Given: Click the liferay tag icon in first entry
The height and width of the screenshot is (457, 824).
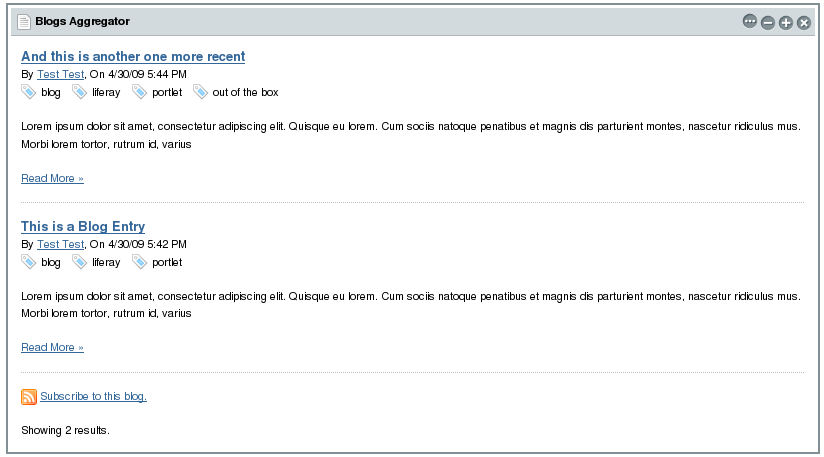Looking at the screenshot, I should point(80,92).
